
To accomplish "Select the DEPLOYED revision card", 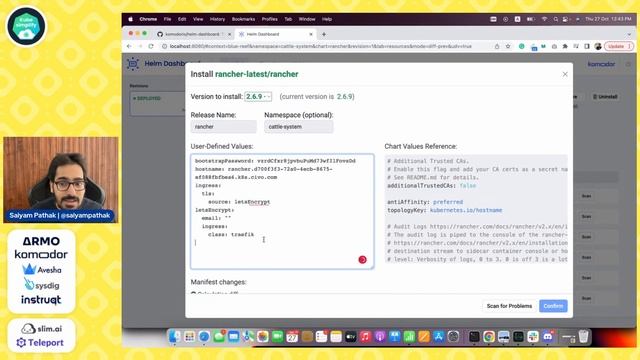I will pos(157,103).
